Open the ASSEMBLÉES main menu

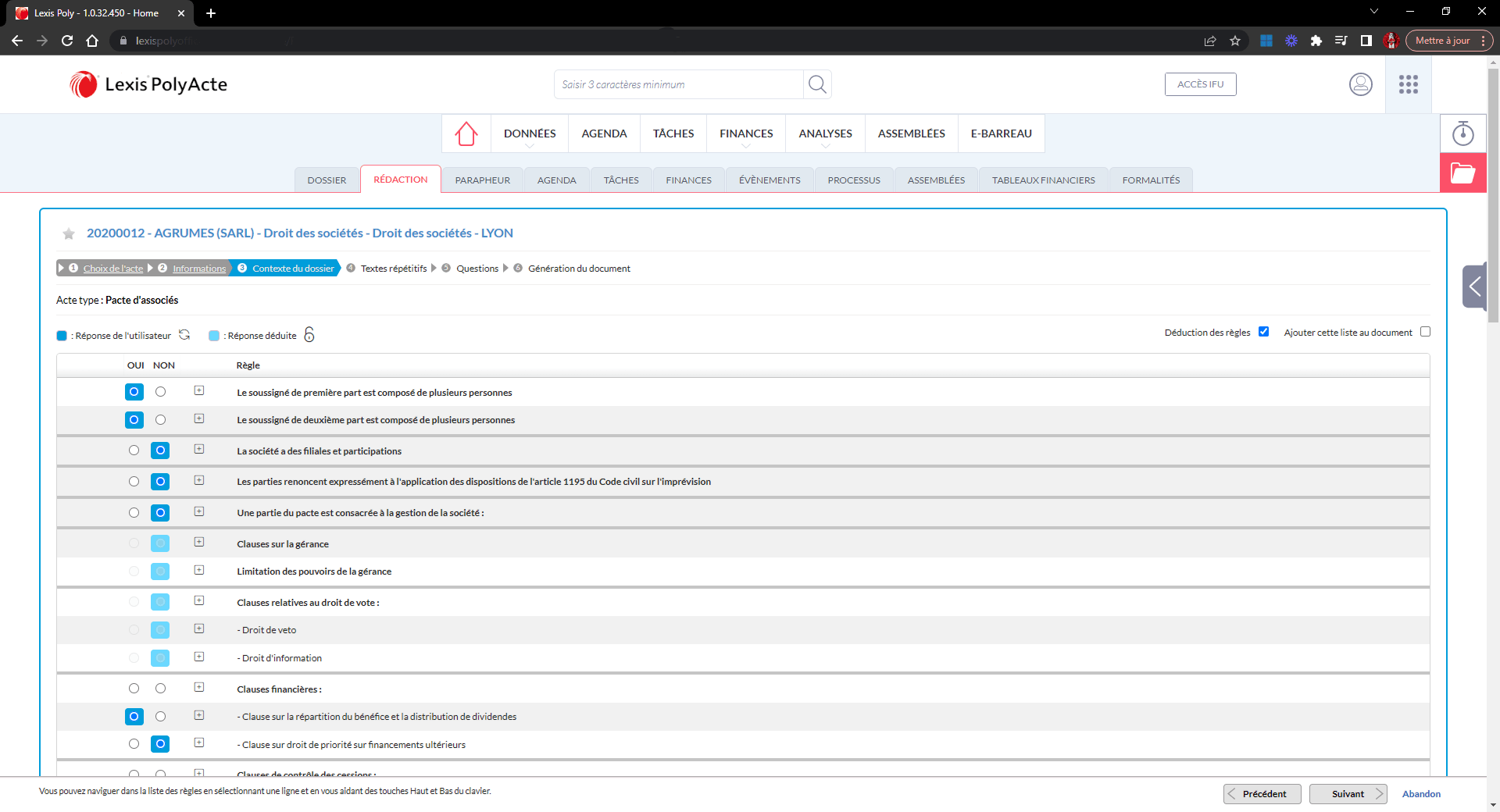(911, 134)
